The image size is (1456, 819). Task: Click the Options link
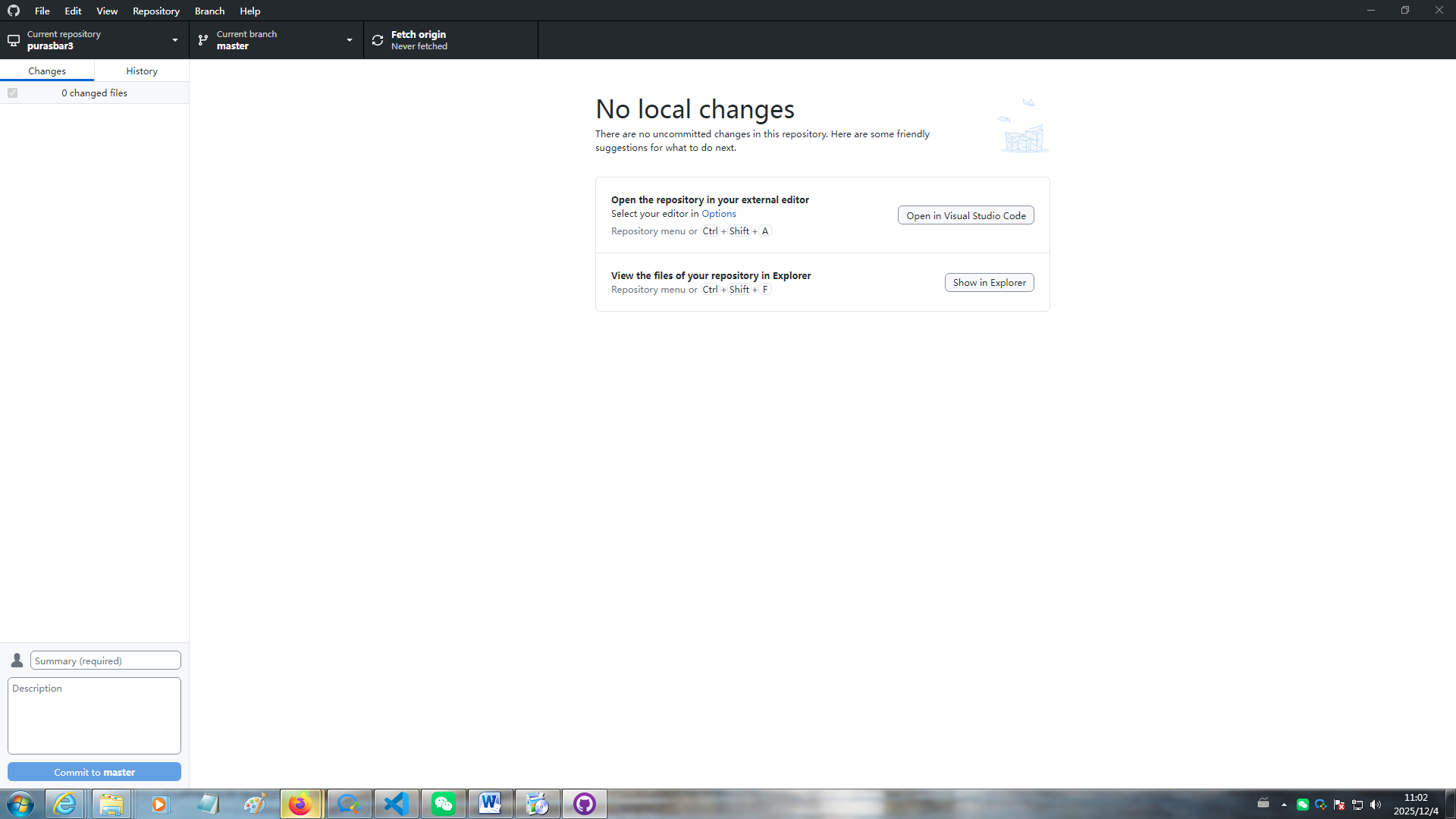[718, 214]
